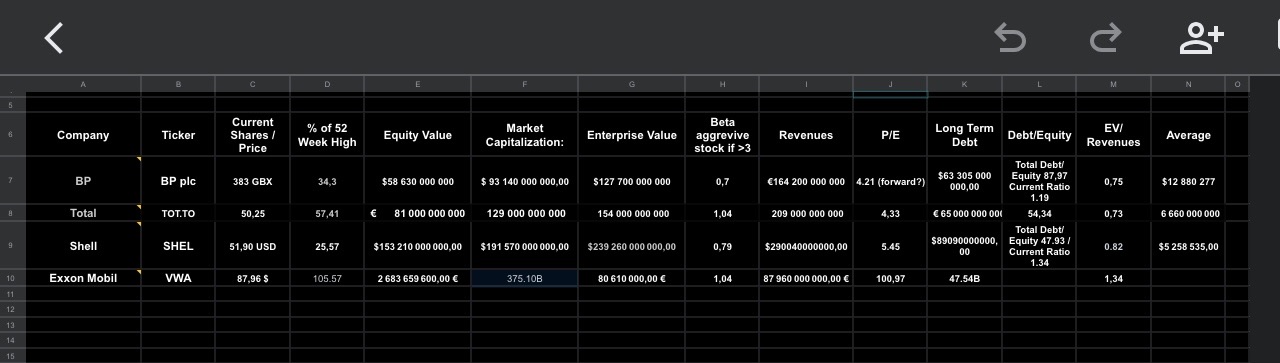Viewport: 1280px width, 363px height.
Task: Select row 7 header
Action: click(x=12, y=181)
